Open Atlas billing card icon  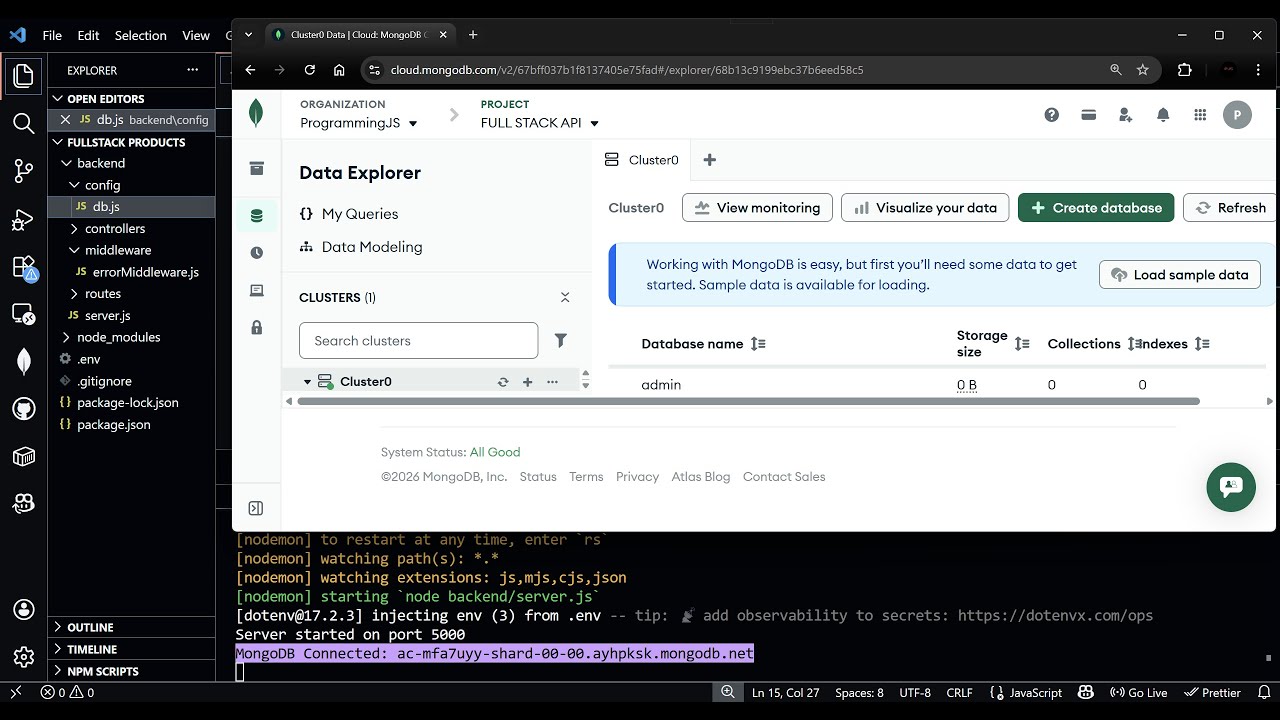coord(1088,115)
